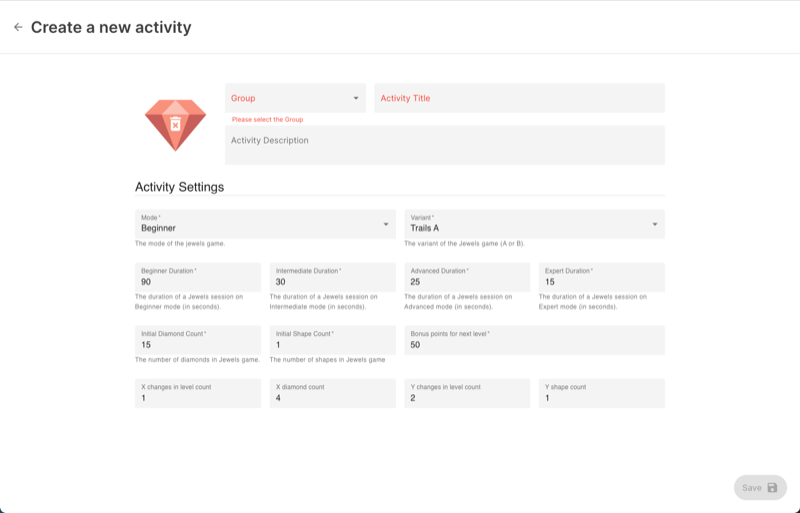Click the Activity Title field
800x513 pixels.
519,98
